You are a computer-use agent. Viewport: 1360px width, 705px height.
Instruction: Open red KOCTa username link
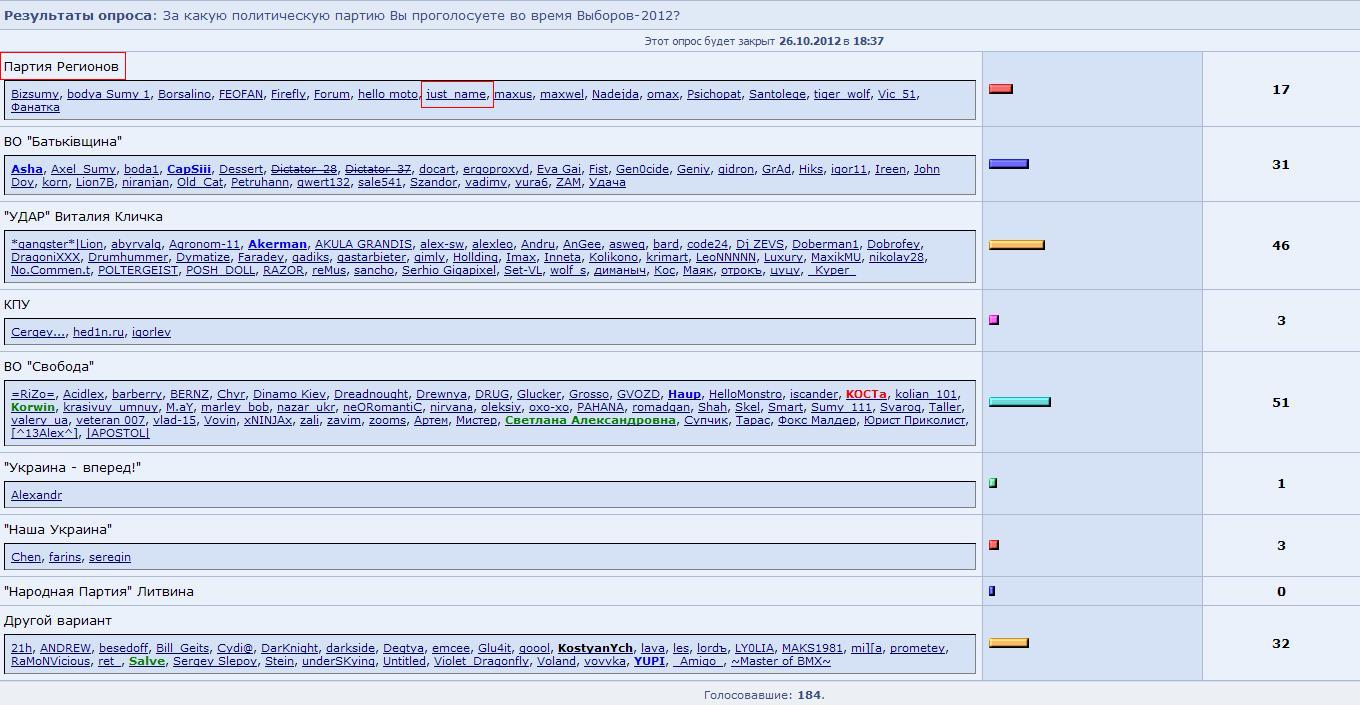tap(866, 394)
